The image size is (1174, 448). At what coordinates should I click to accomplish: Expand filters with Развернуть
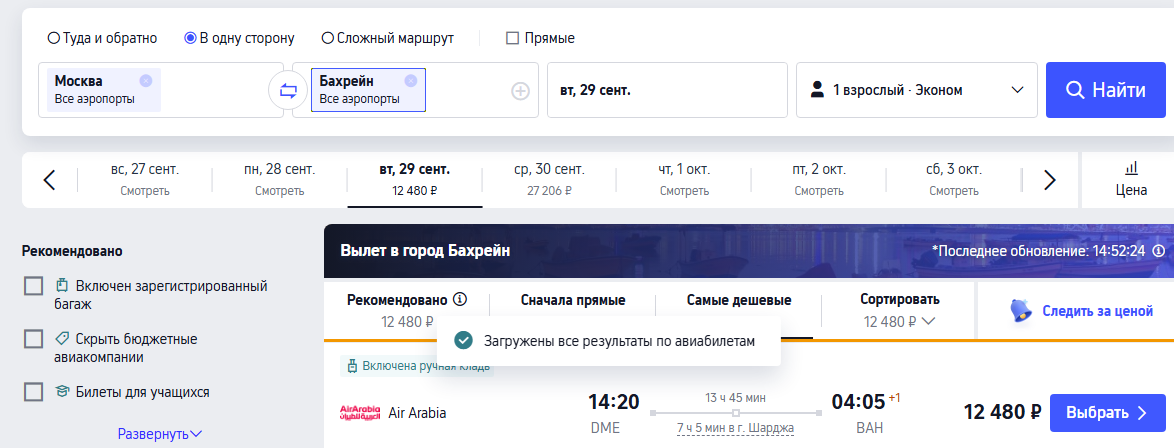(x=160, y=434)
